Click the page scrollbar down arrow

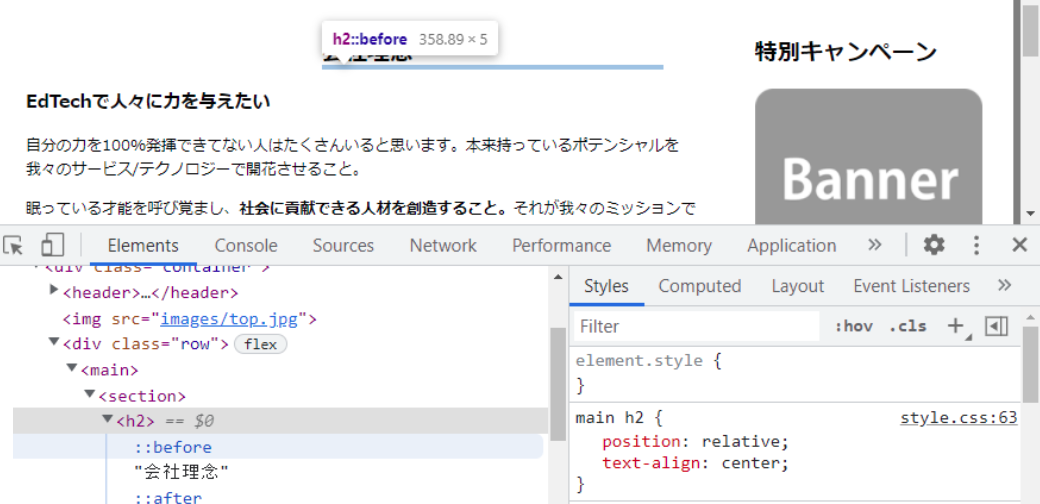coord(1030,214)
